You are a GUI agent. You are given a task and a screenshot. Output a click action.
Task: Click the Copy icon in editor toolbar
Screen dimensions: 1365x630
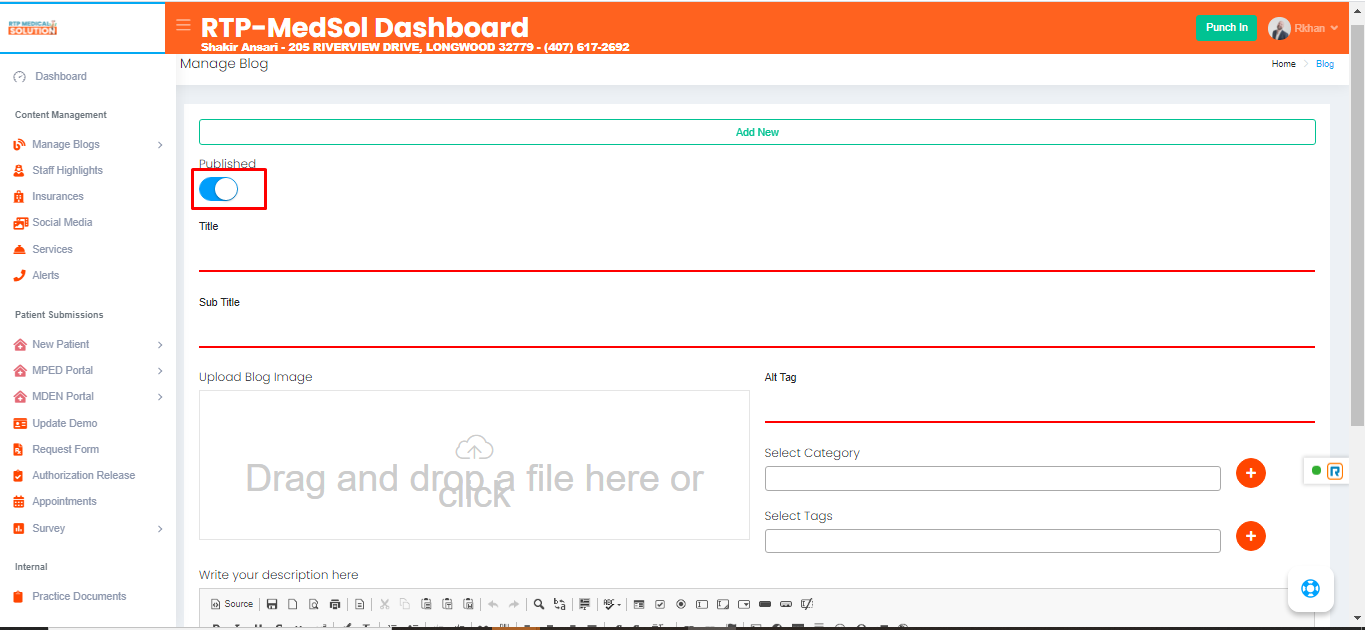405,604
